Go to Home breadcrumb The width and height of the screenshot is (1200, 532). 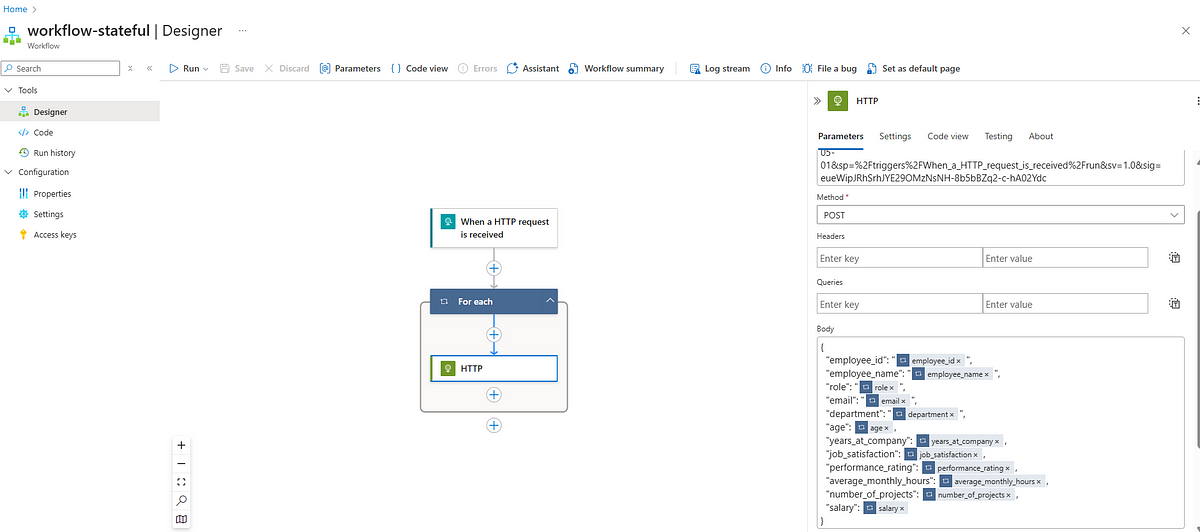15,9
